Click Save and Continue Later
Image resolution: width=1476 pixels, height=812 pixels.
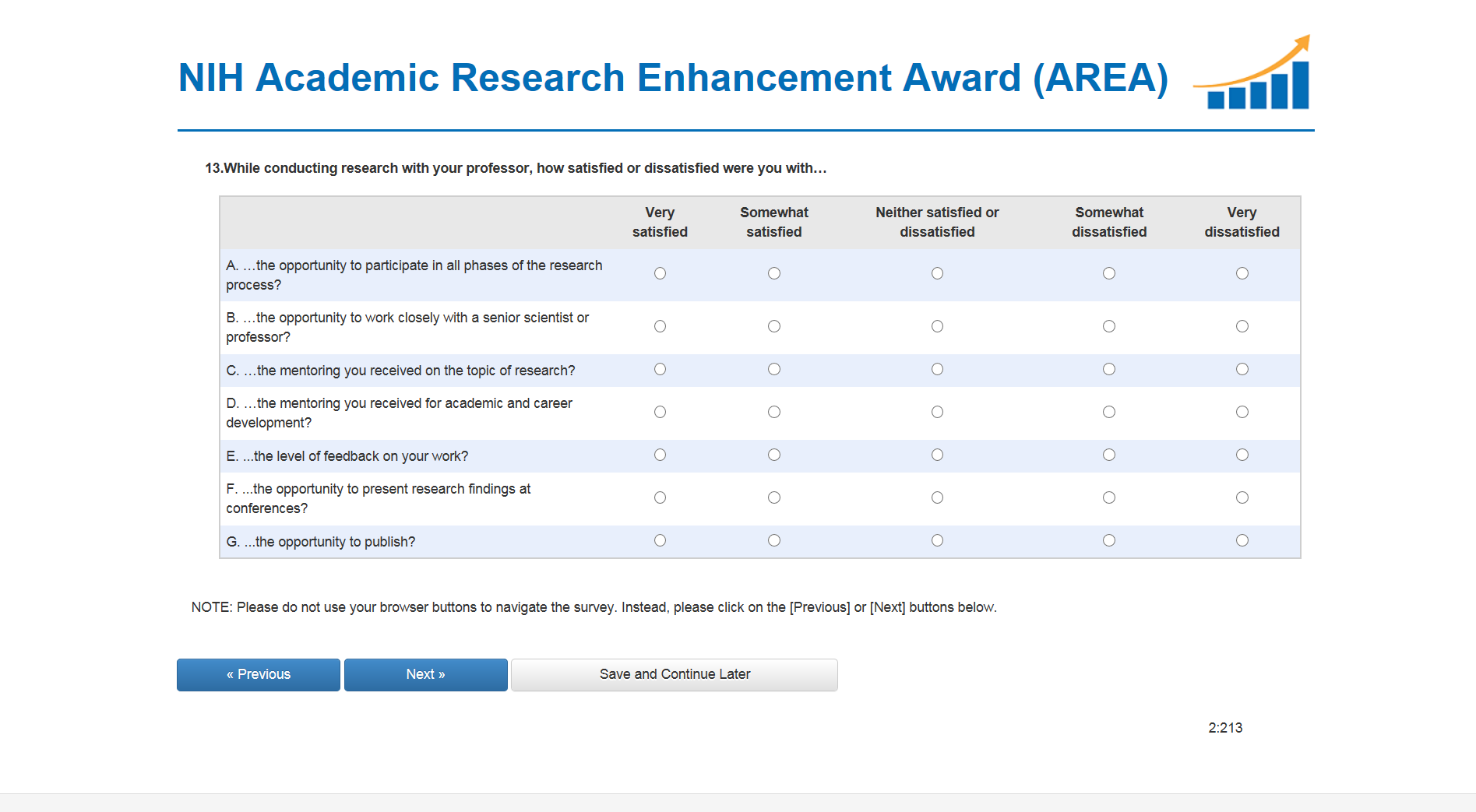pyautogui.click(x=675, y=674)
